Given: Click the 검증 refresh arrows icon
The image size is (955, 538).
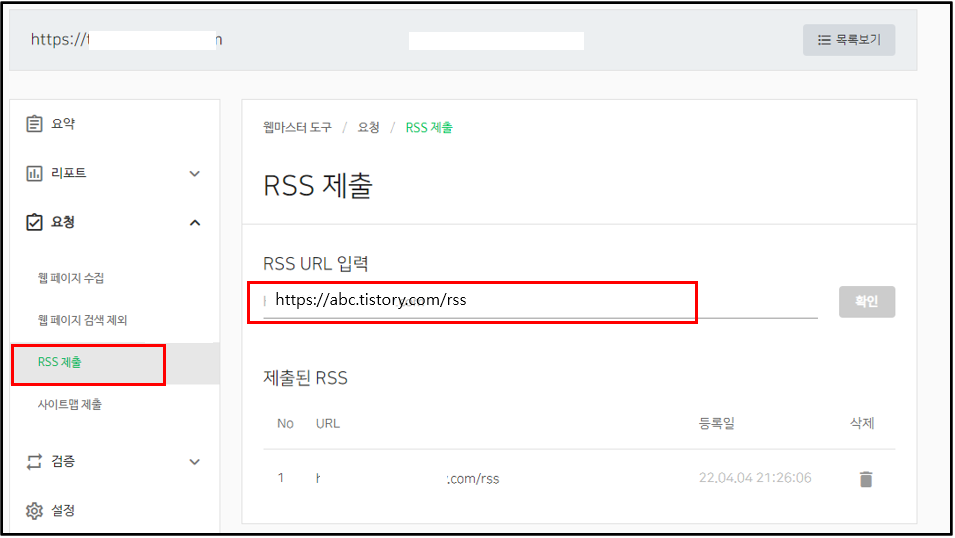Looking at the screenshot, I should point(34,462).
